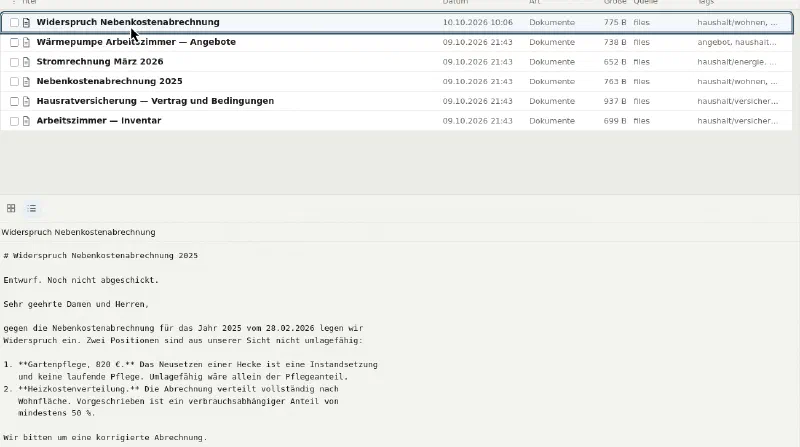Click size value 937 B
This screenshot has height=447, width=800.
[x=615, y=101]
